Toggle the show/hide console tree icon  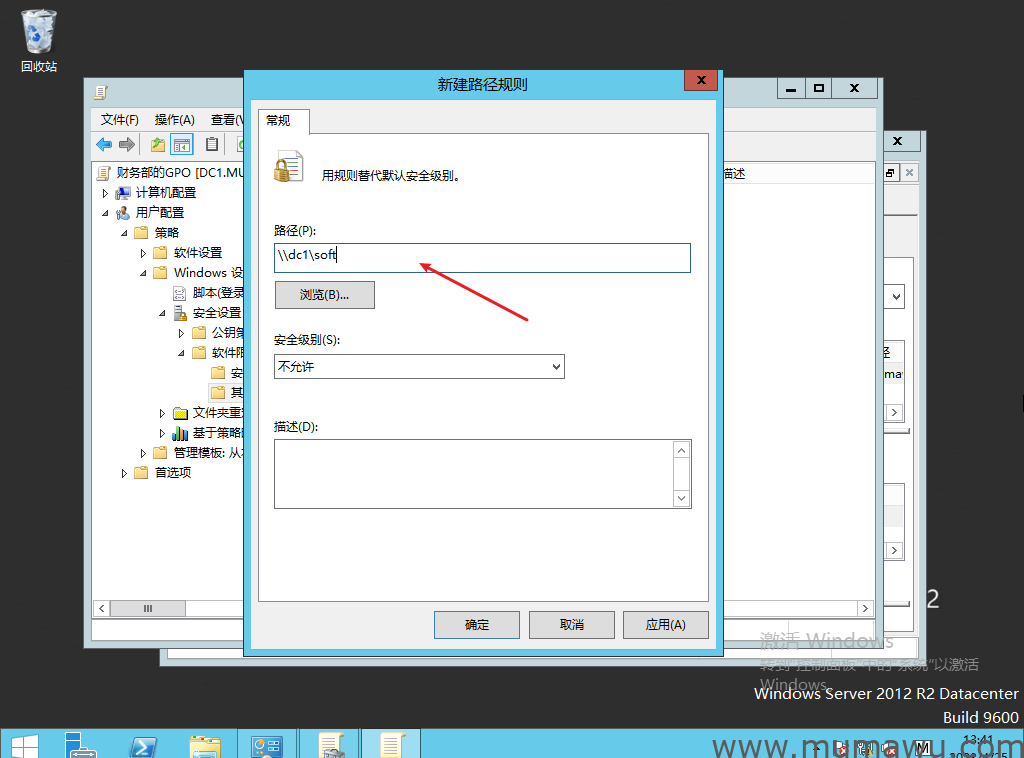click(x=182, y=144)
